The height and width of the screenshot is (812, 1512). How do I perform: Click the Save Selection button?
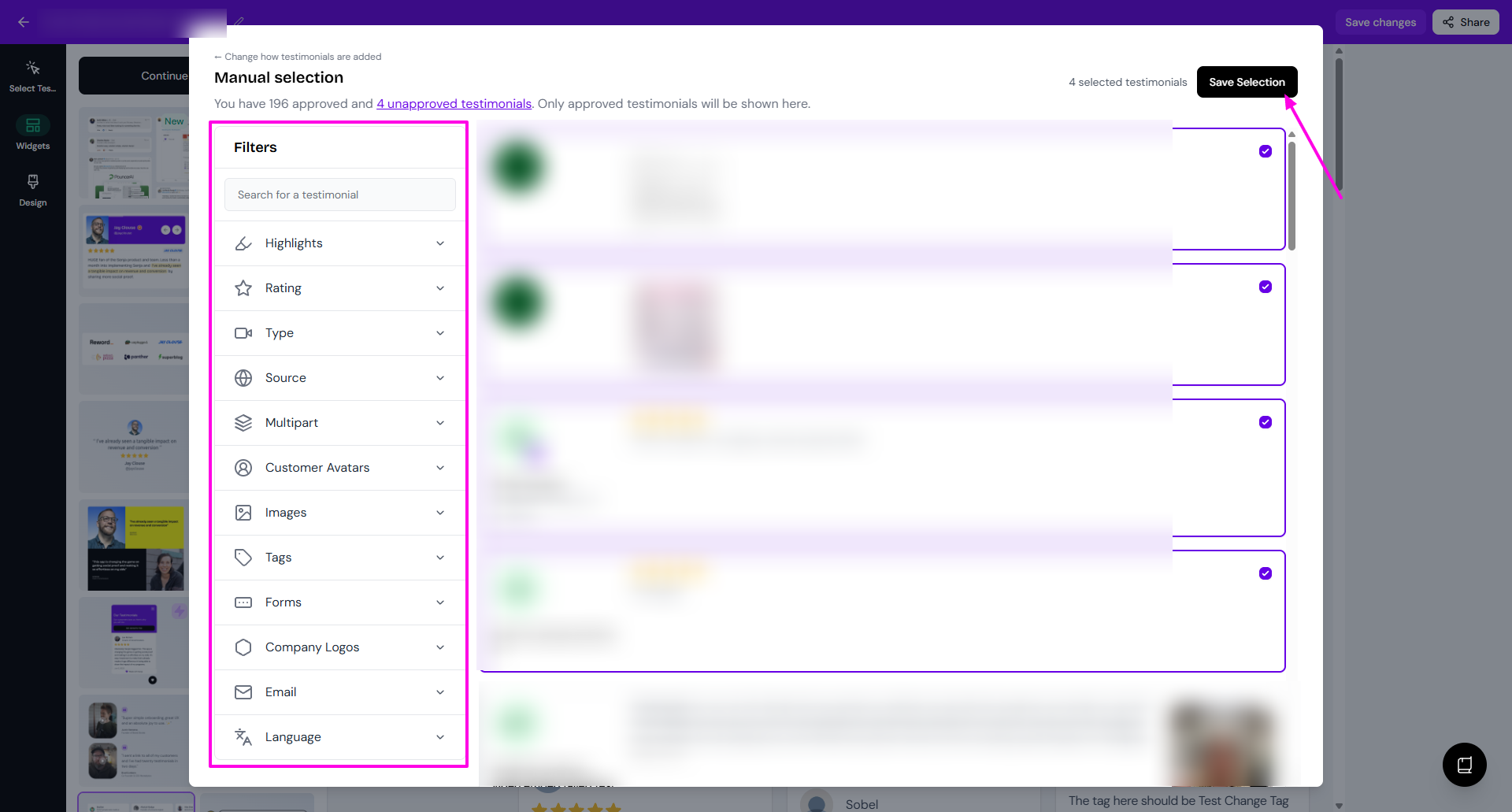click(x=1247, y=82)
